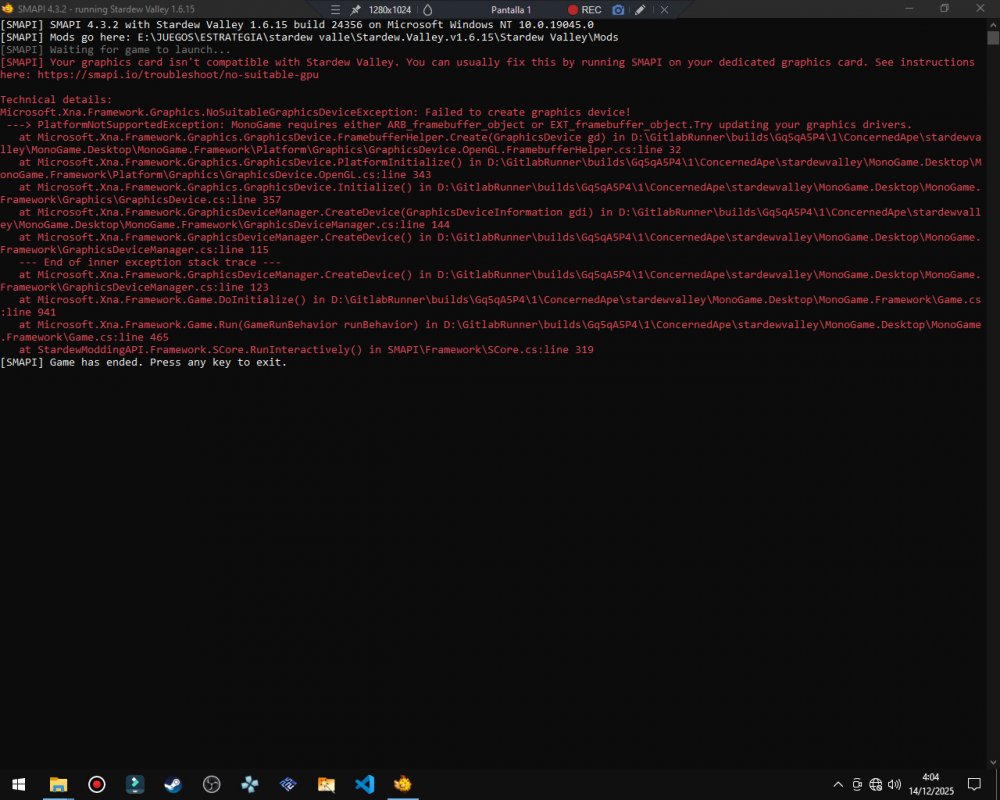Screen dimensions: 1000x800
Task: Expand the hidden system tray icons
Action: (x=838, y=784)
